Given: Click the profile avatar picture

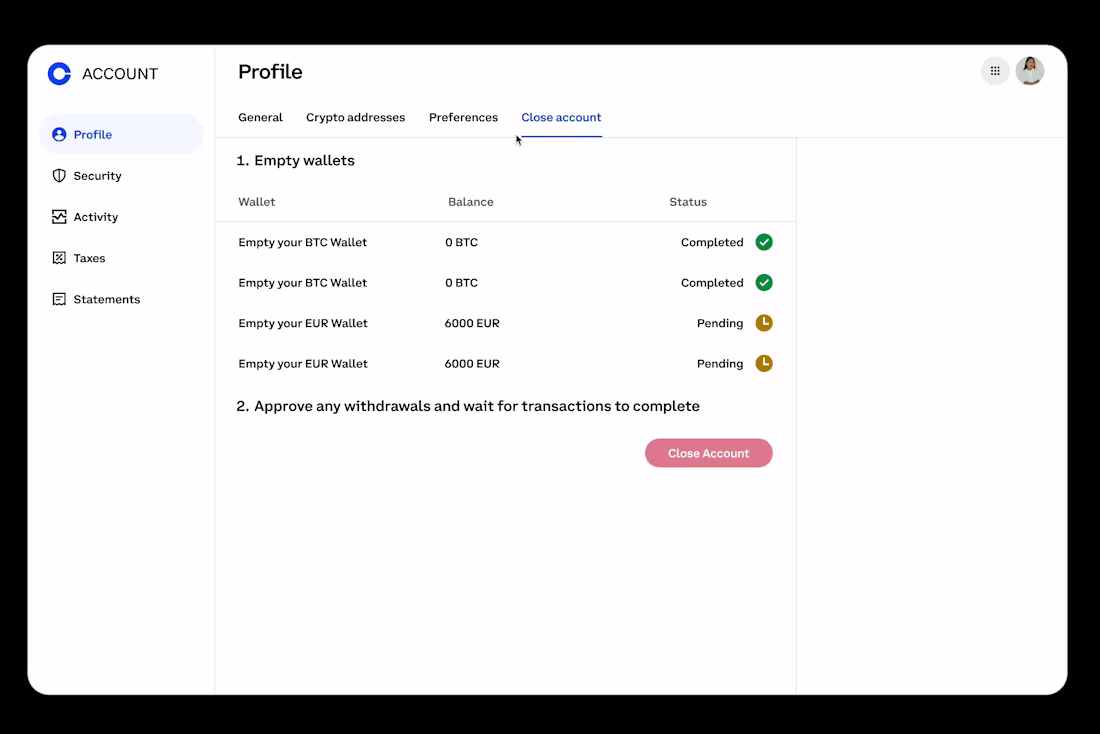Looking at the screenshot, I should tap(1030, 70).
